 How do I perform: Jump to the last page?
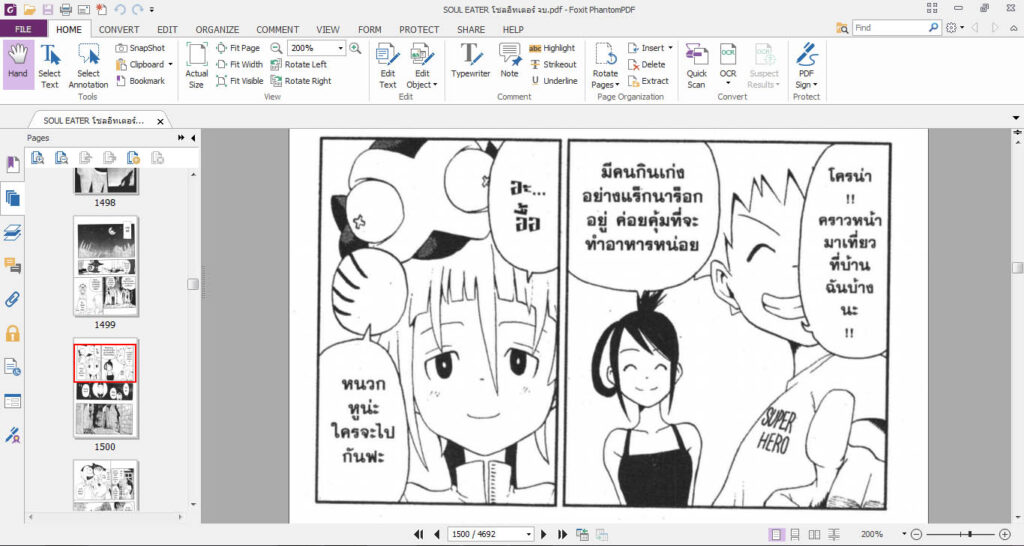(562, 534)
